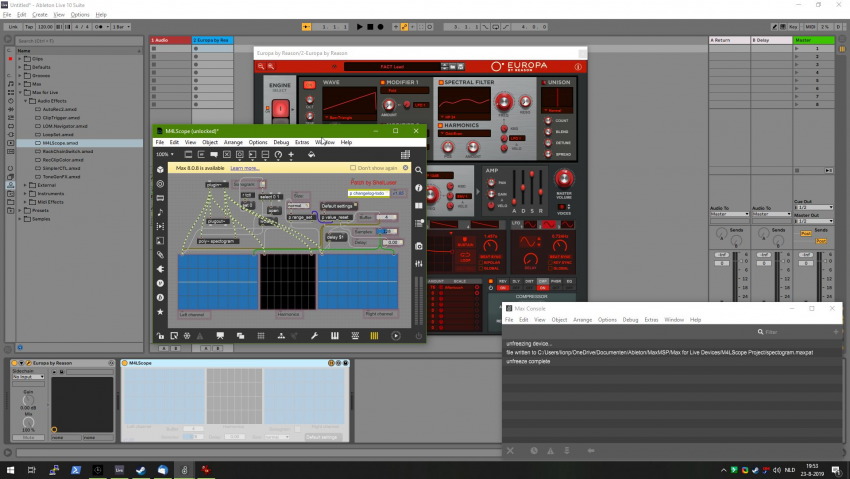Image resolution: width=850 pixels, height=479 pixels.
Task: Click the "Learn more..." link
Action: 245,168
